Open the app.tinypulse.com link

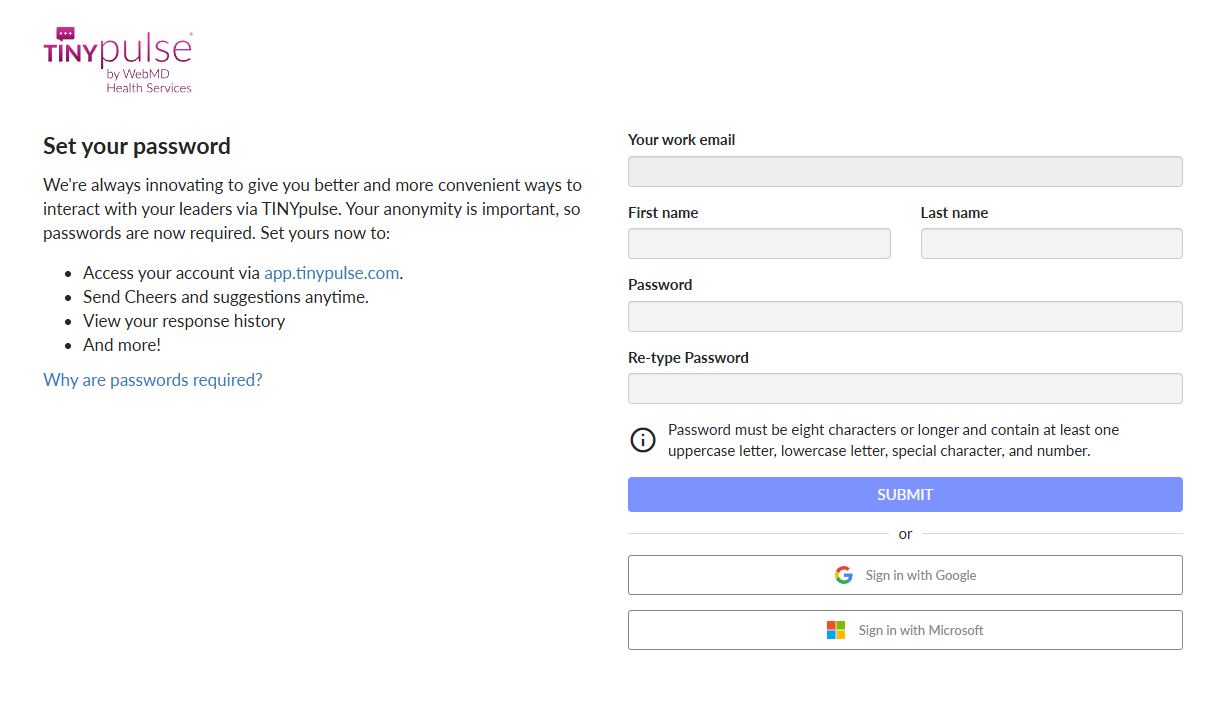(331, 273)
